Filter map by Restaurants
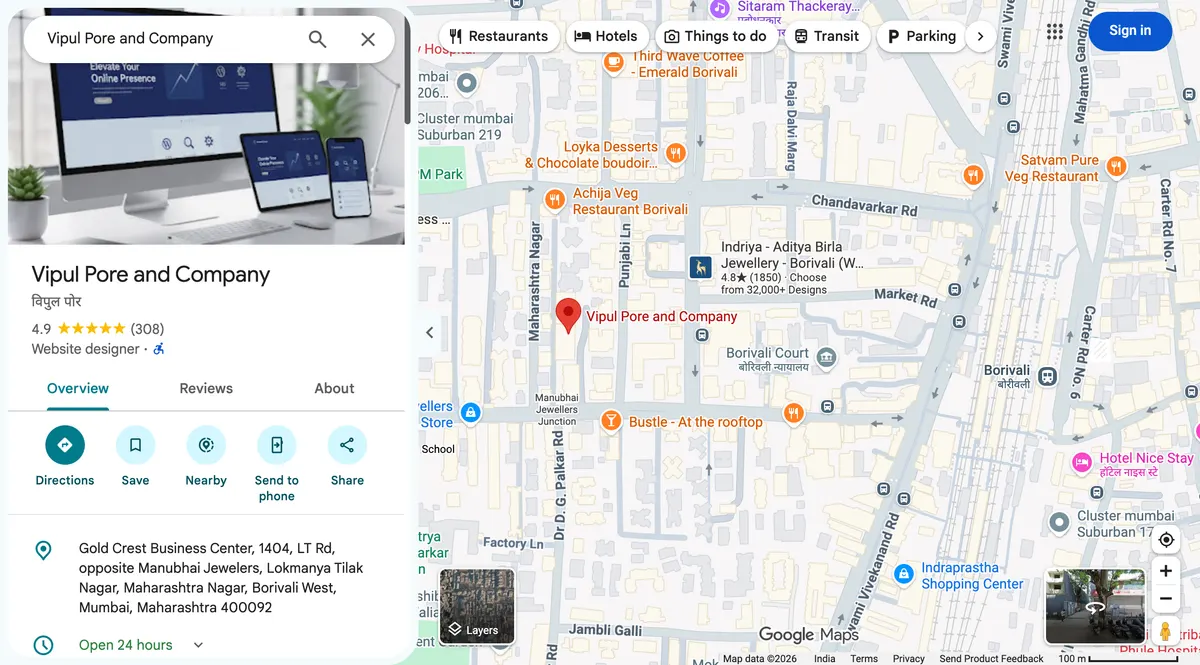 pyautogui.click(x=499, y=36)
